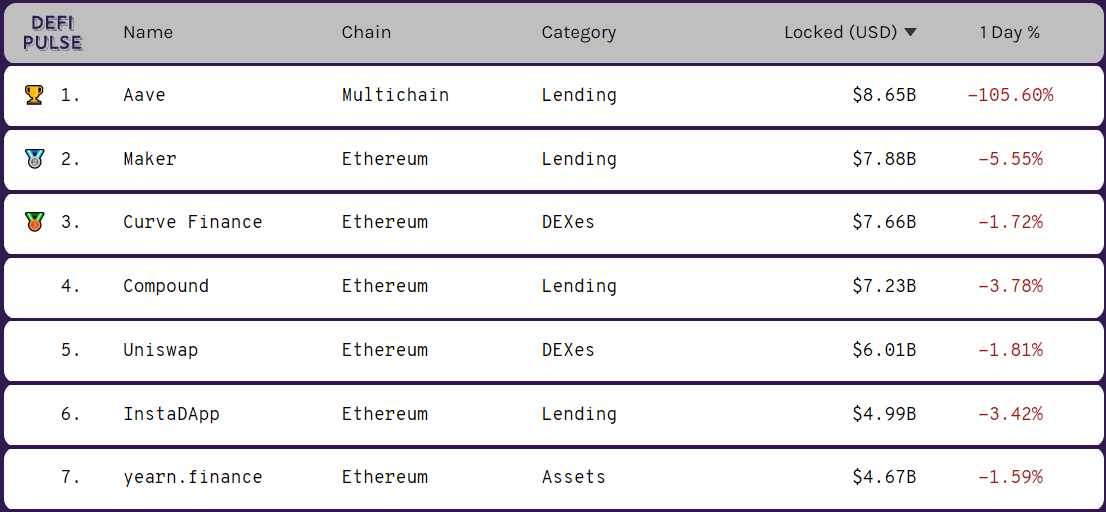Click the DeFi Pulse logo
The image size is (1106, 512).
[x=52, y=33]
